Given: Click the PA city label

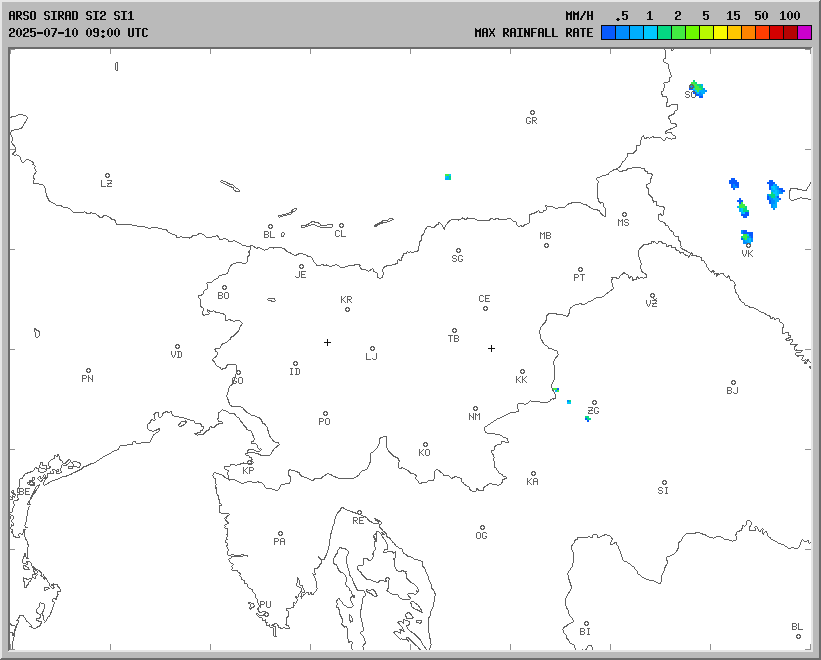Looking at the screenshot, I should point(280,541).
